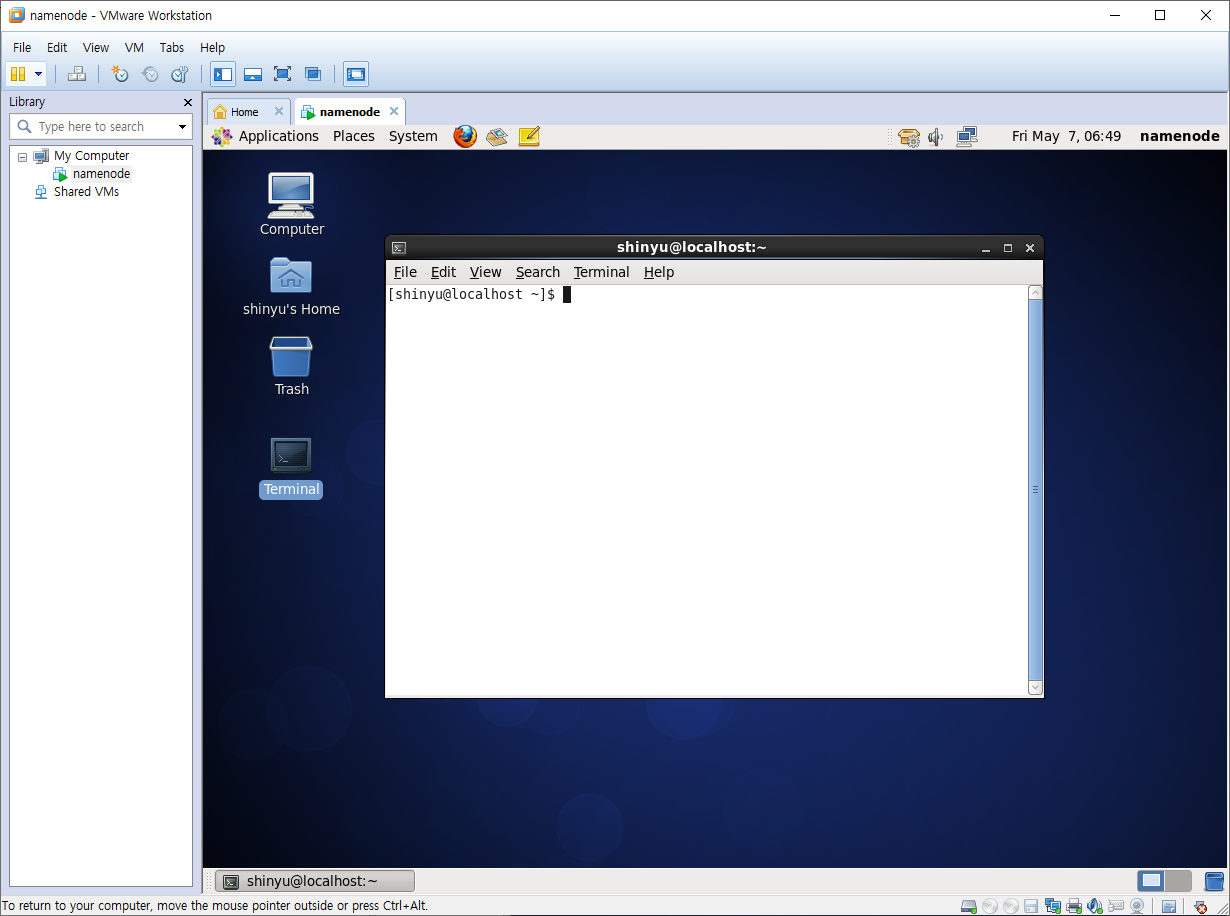1230x916 pixels.
Task: Click the volume speaker tray icon
Action: [936, 137]
